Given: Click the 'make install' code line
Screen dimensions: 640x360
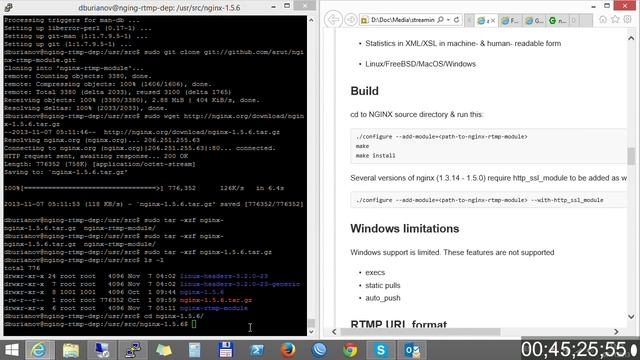Looking at the screenshot, I should click(x=375, y=156).
